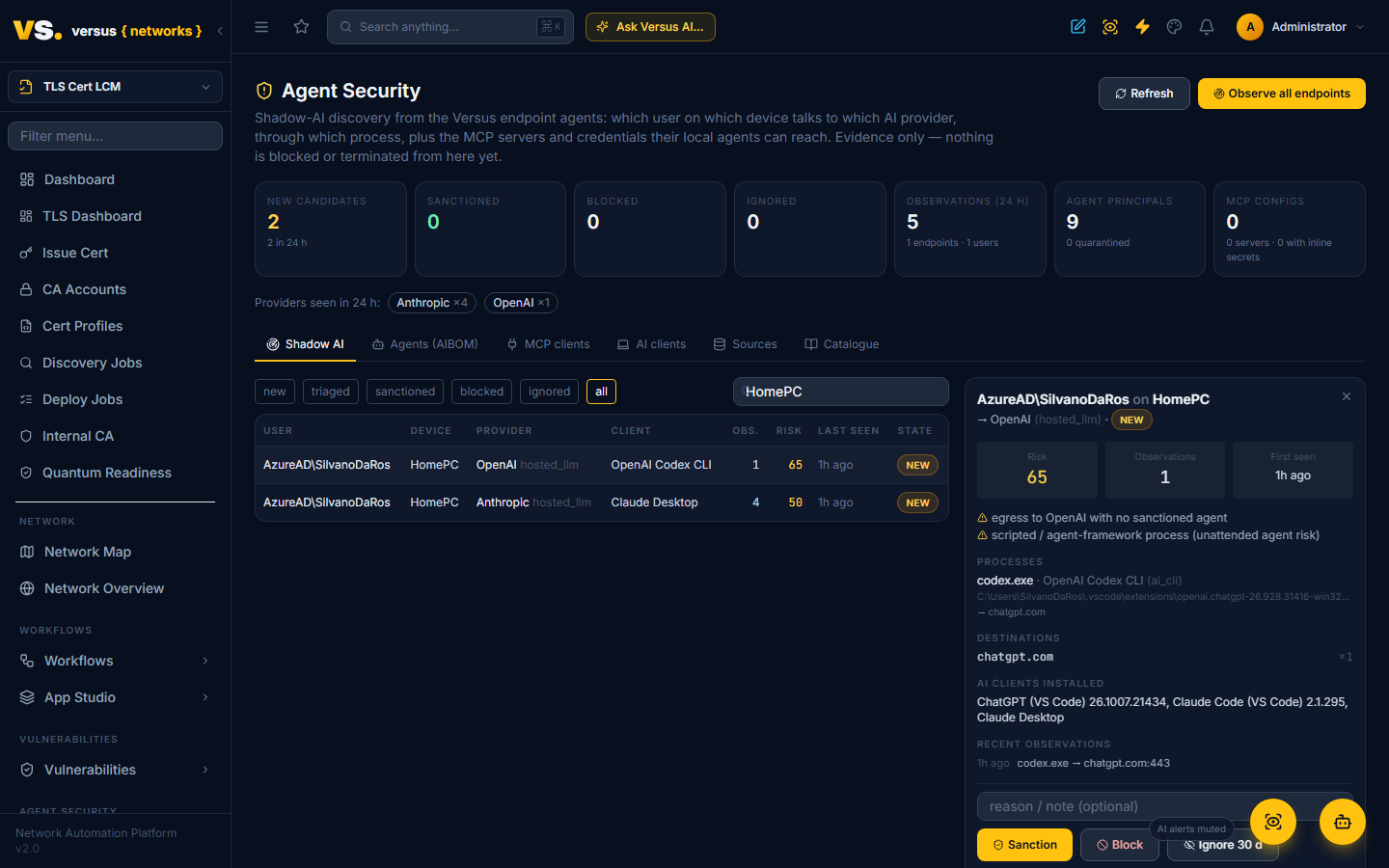
Task: Click the floating yellow screen capture button
Action: tap(1273, 822)
